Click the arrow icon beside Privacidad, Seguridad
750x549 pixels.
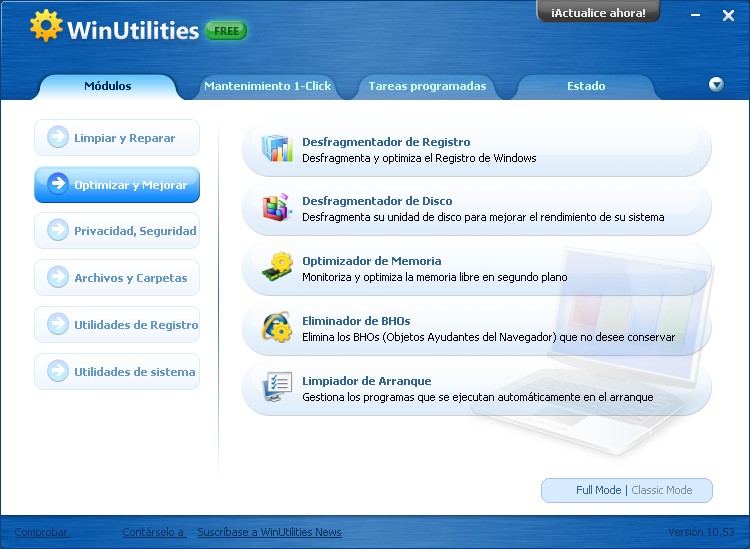point(58,230)
